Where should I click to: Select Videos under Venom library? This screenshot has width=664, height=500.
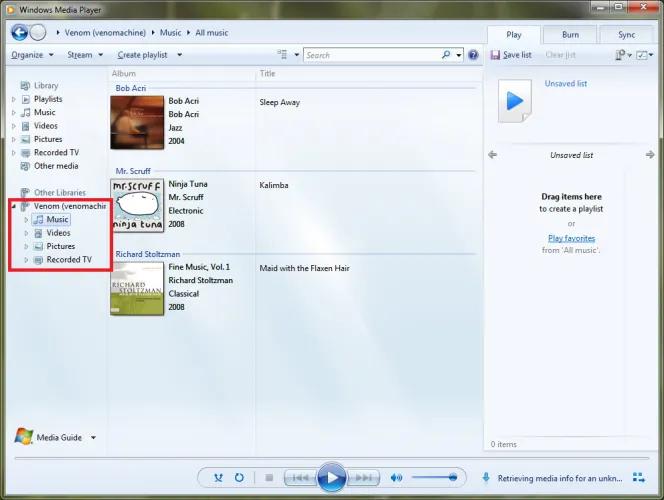tap(58, 233)
